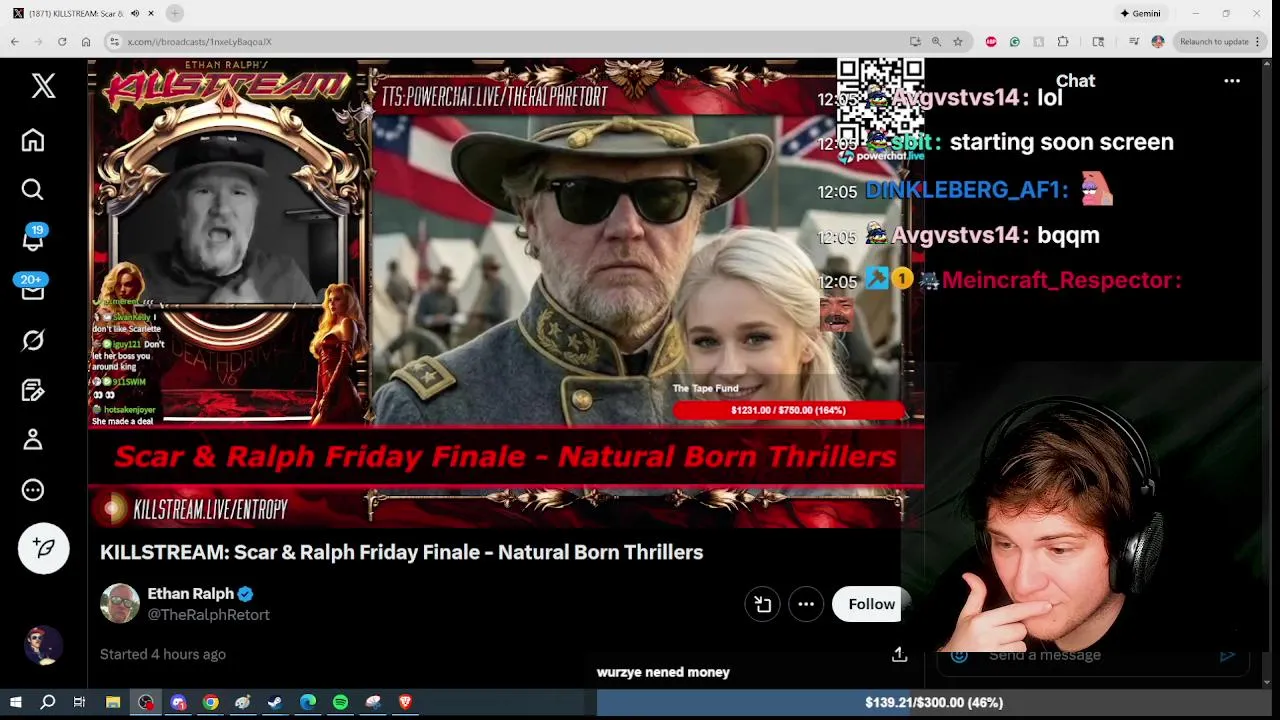Open Windows taskbar search
1280x720 pixels.
[47, 702]
